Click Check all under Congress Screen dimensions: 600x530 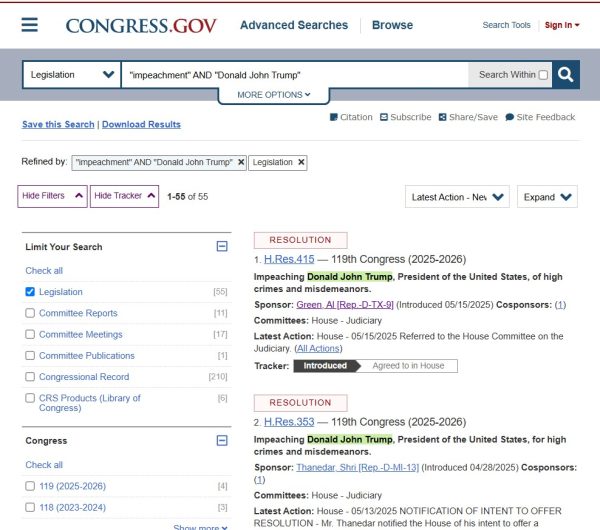point(44,465)
